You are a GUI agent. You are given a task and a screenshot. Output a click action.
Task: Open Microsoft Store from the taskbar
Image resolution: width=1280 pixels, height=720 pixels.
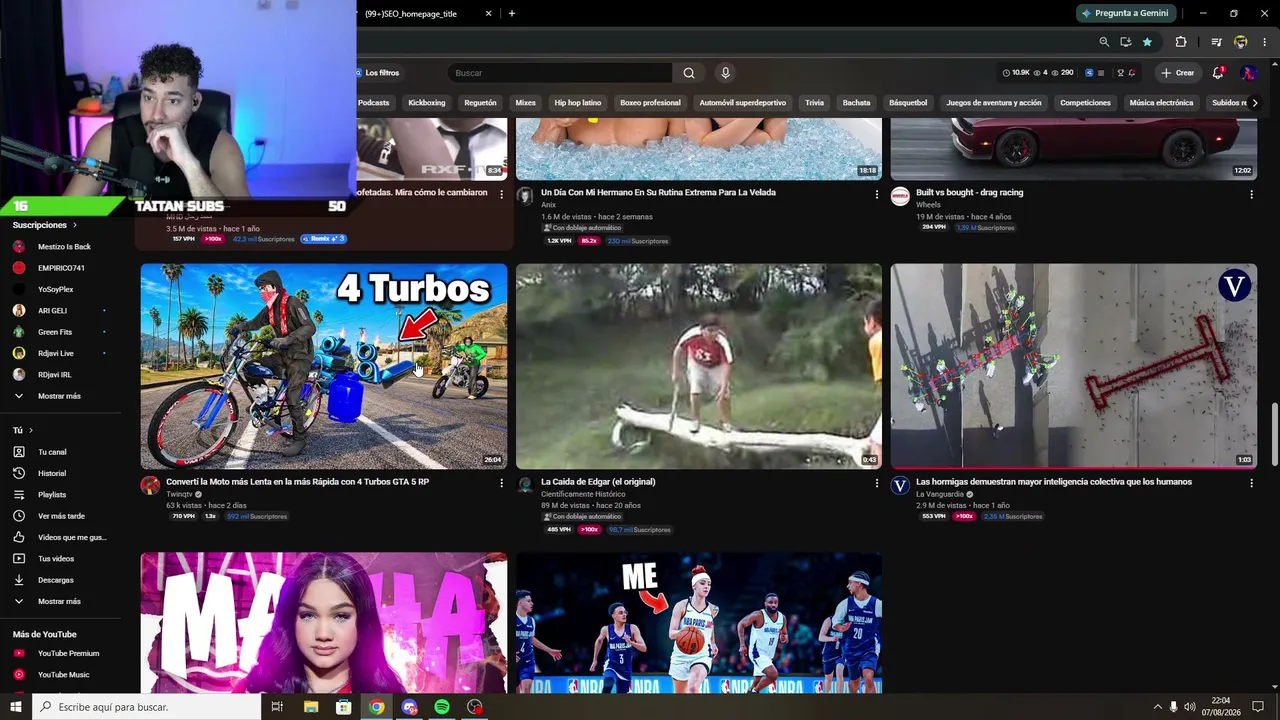point(344,707)
